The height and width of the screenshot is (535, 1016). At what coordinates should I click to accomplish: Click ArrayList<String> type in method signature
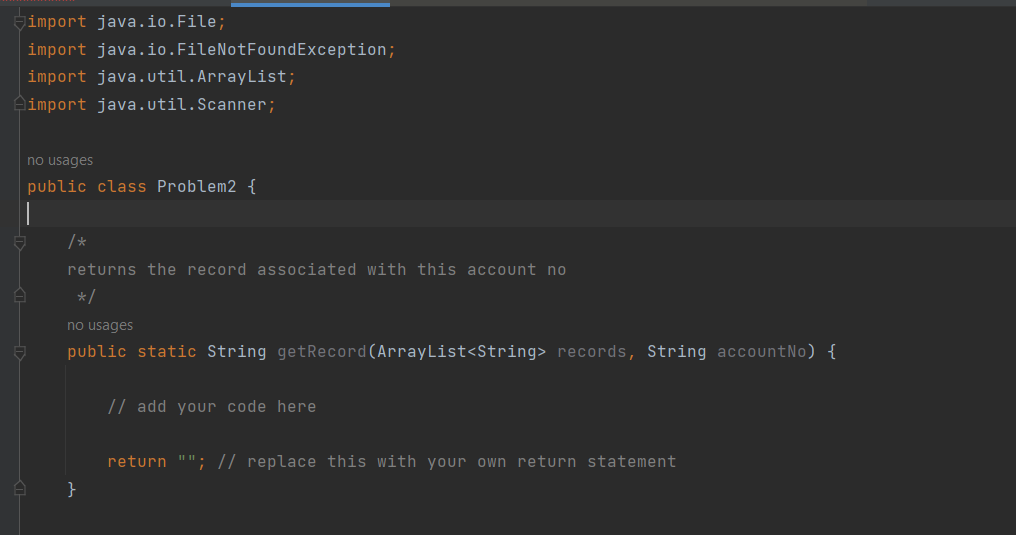pos(461,352)
